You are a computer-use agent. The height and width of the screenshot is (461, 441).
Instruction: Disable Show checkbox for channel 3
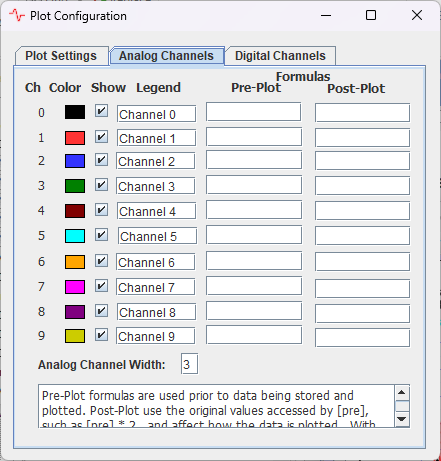coord(101,184)
